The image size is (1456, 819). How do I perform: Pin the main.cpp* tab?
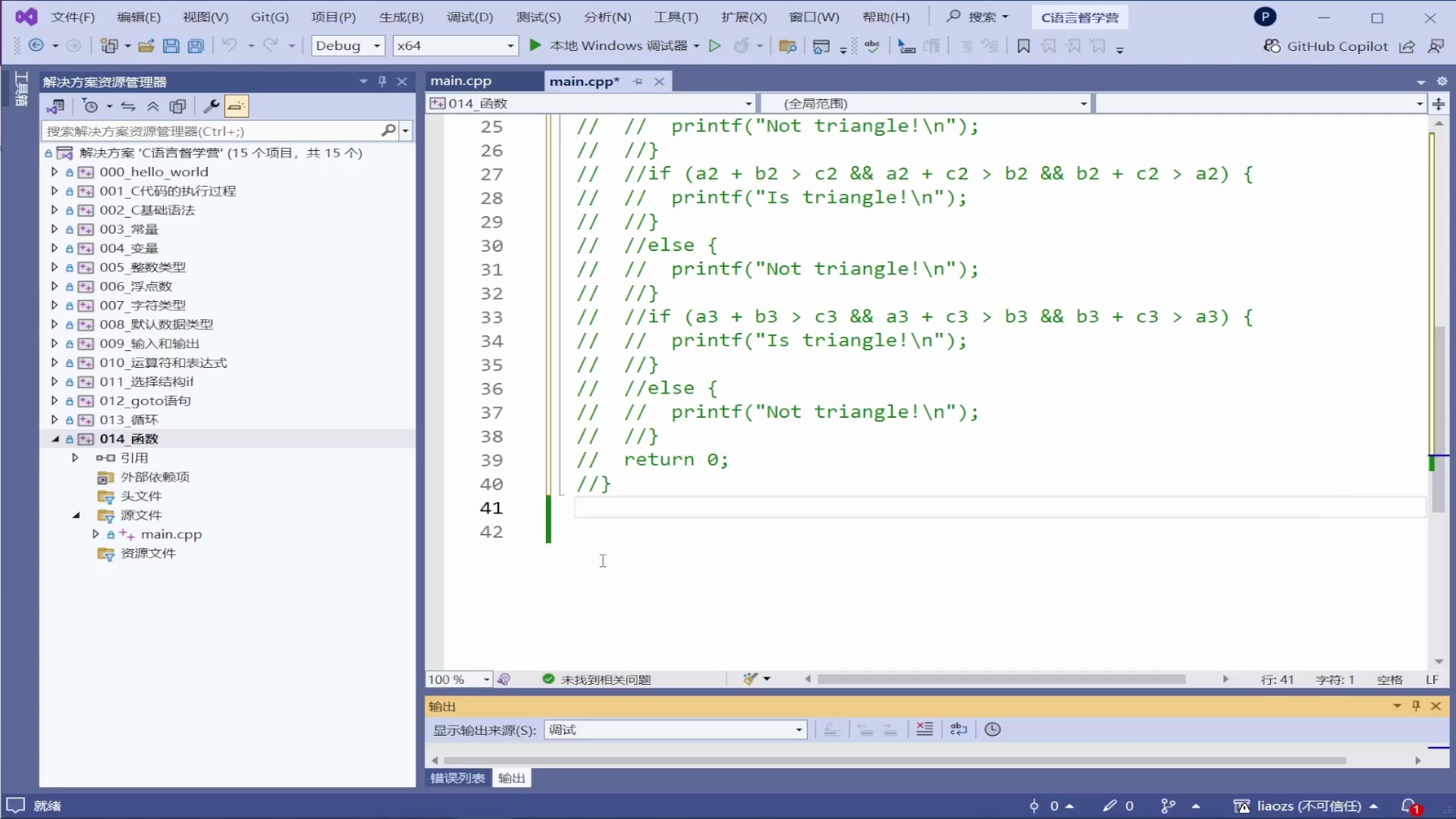[x=639, y=82]
